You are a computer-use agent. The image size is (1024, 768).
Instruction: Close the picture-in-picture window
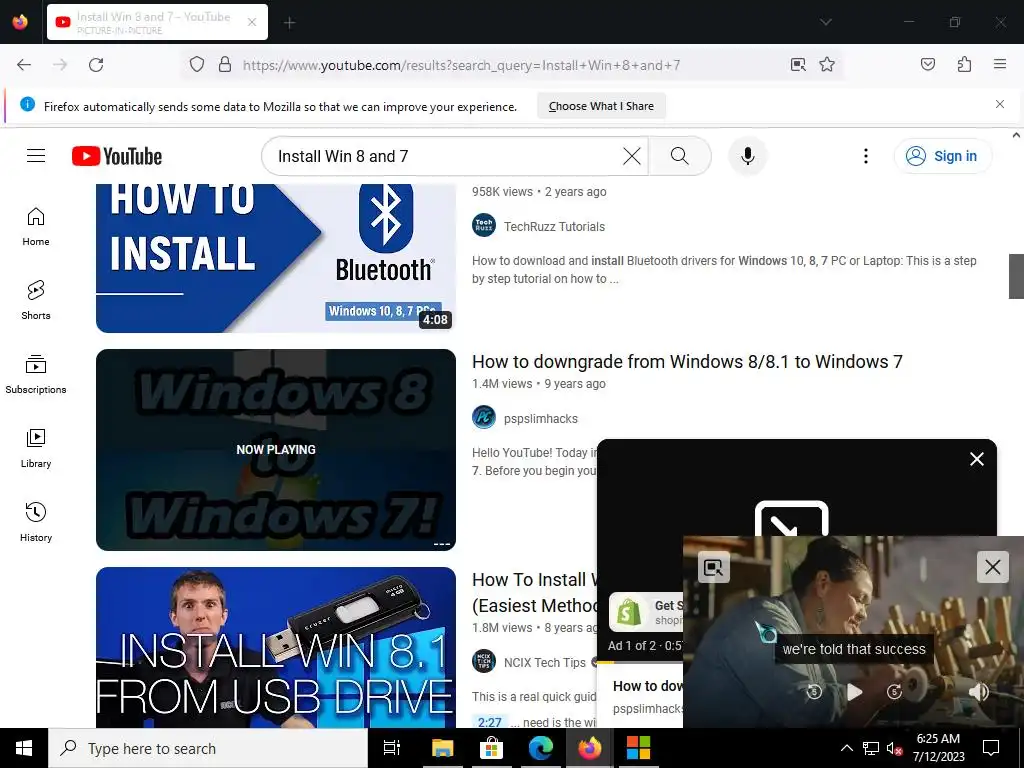pyautogui.click(x=993, y=567)
